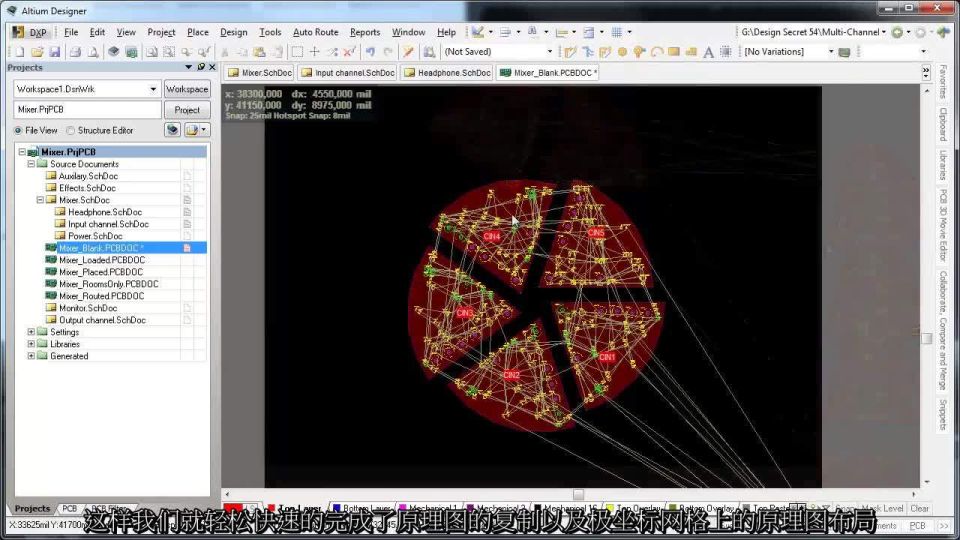Switch to the PCB tab in the left panel
The width and height of the screenshot is (960, 540).
tap(70, 509)
